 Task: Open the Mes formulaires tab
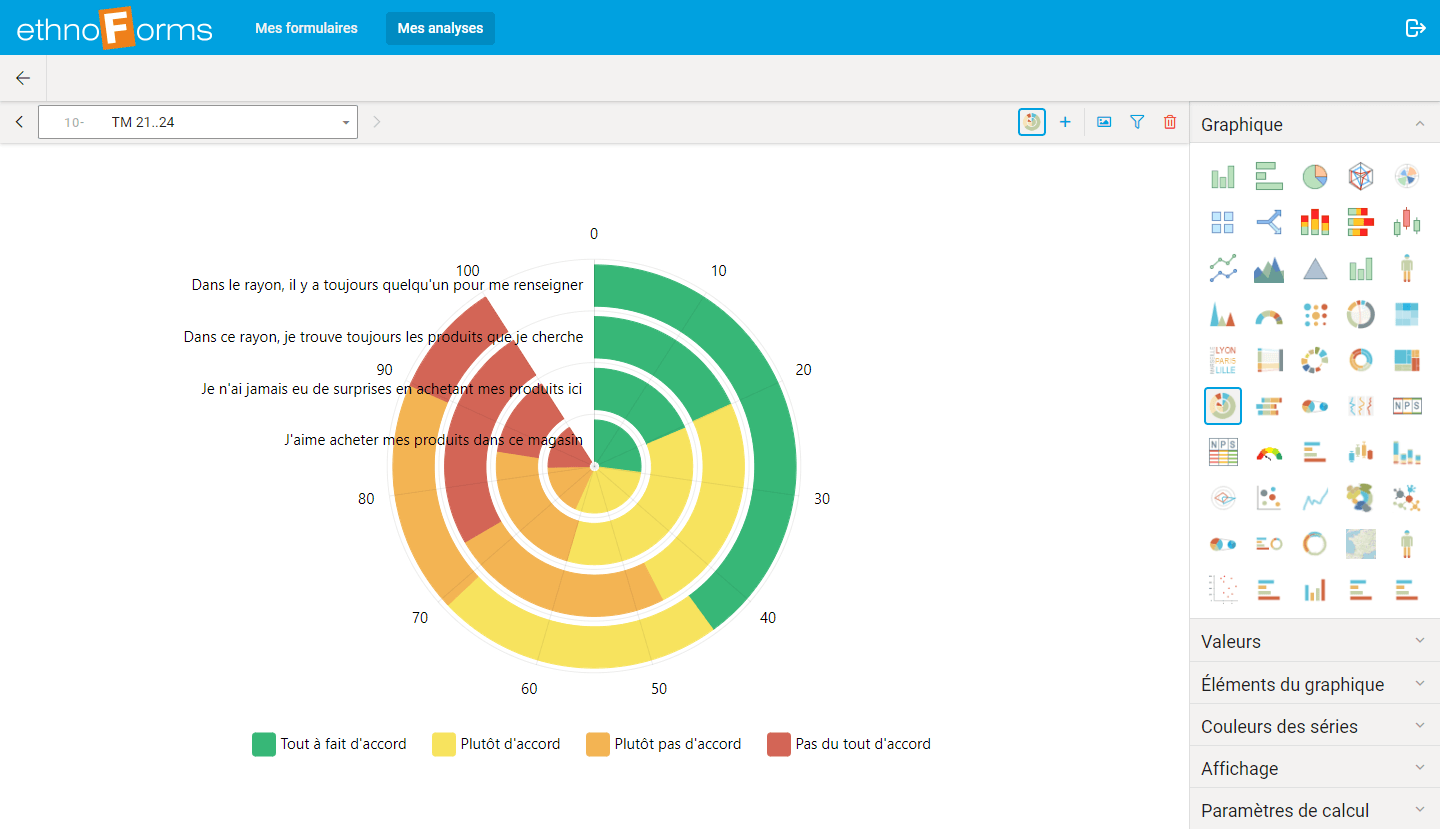click(x=306, y=28)
